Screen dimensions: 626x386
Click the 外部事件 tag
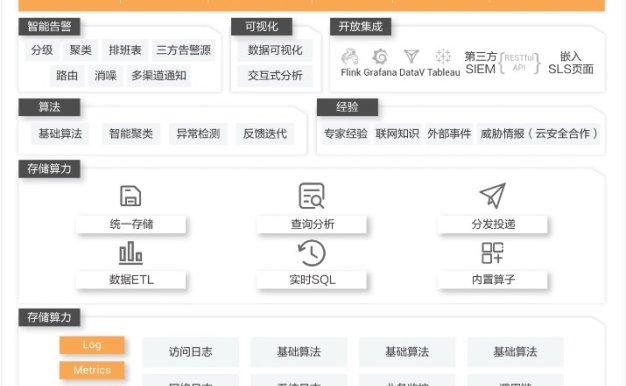pyautogui.click(x=449, y=134)
